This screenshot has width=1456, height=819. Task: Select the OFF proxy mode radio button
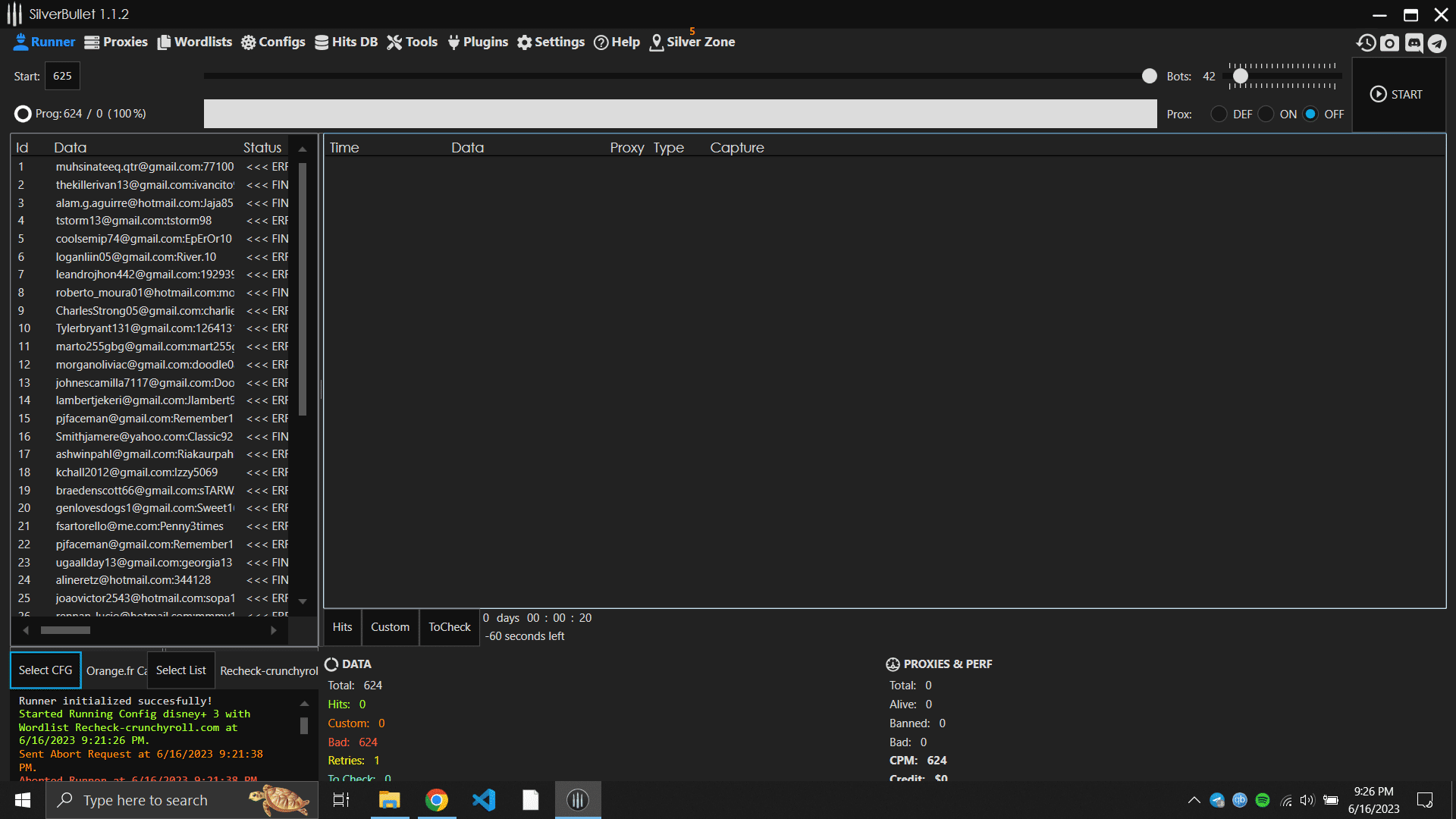[x=1310, y=114]
